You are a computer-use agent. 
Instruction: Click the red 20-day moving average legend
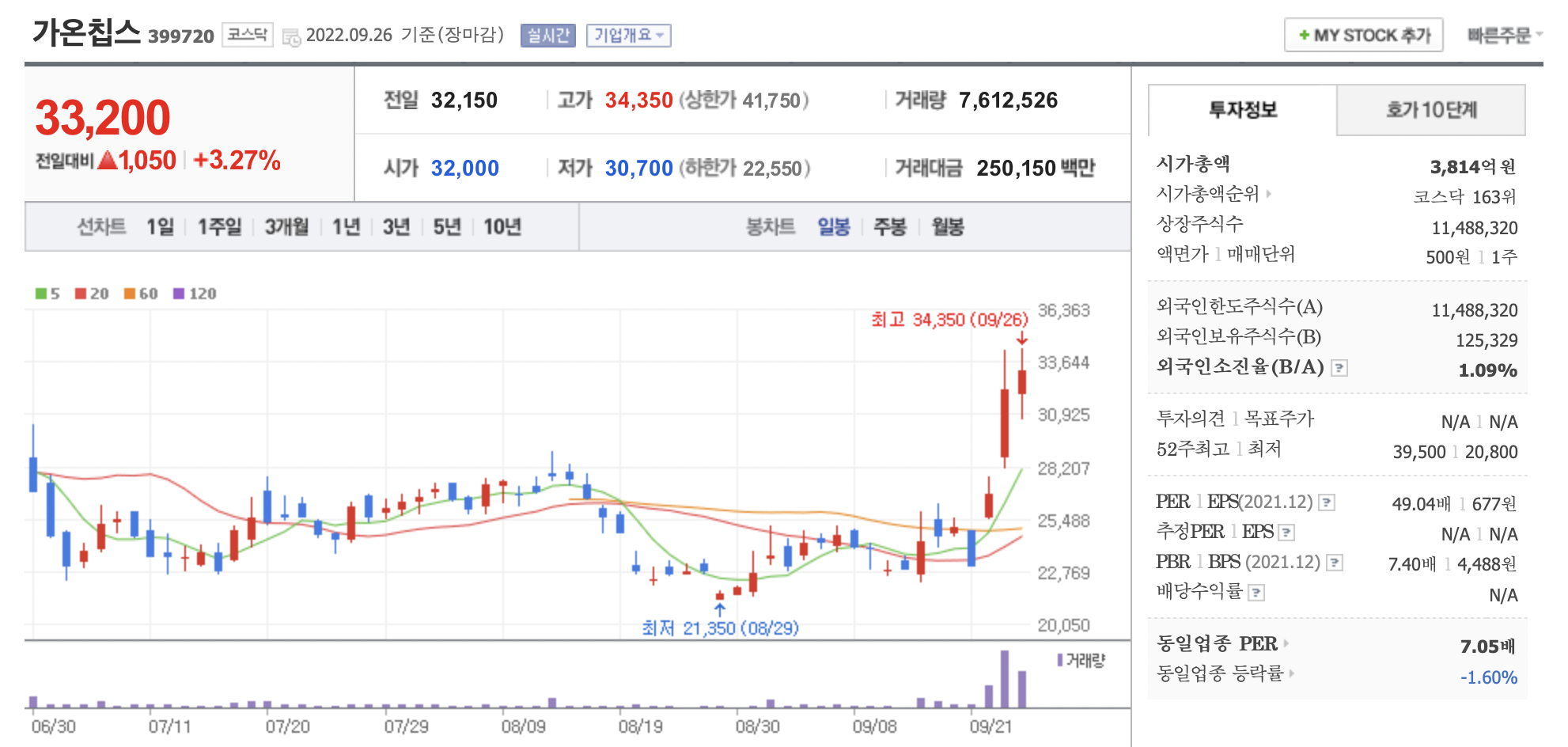(92, 294)
